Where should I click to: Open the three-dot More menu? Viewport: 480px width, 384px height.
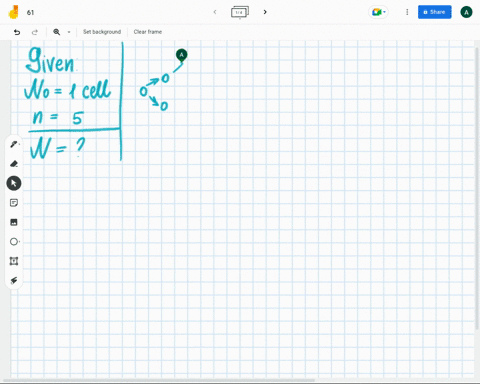coord(407,12)
